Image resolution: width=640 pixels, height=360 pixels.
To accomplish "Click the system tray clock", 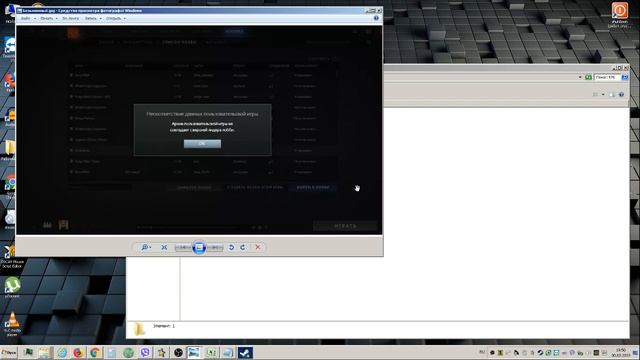I will pyautogui.click(x=620, y=352).
